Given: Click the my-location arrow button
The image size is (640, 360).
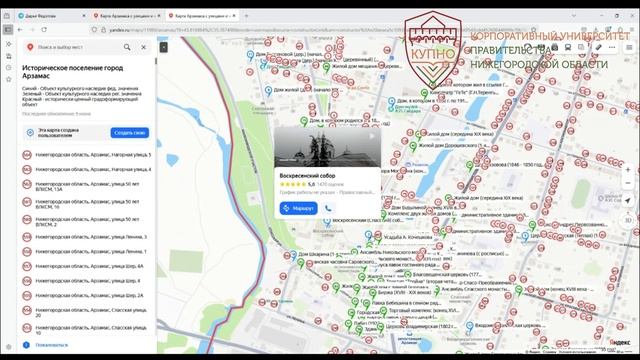Looking at the screenshot, I should tap(628, 201).
